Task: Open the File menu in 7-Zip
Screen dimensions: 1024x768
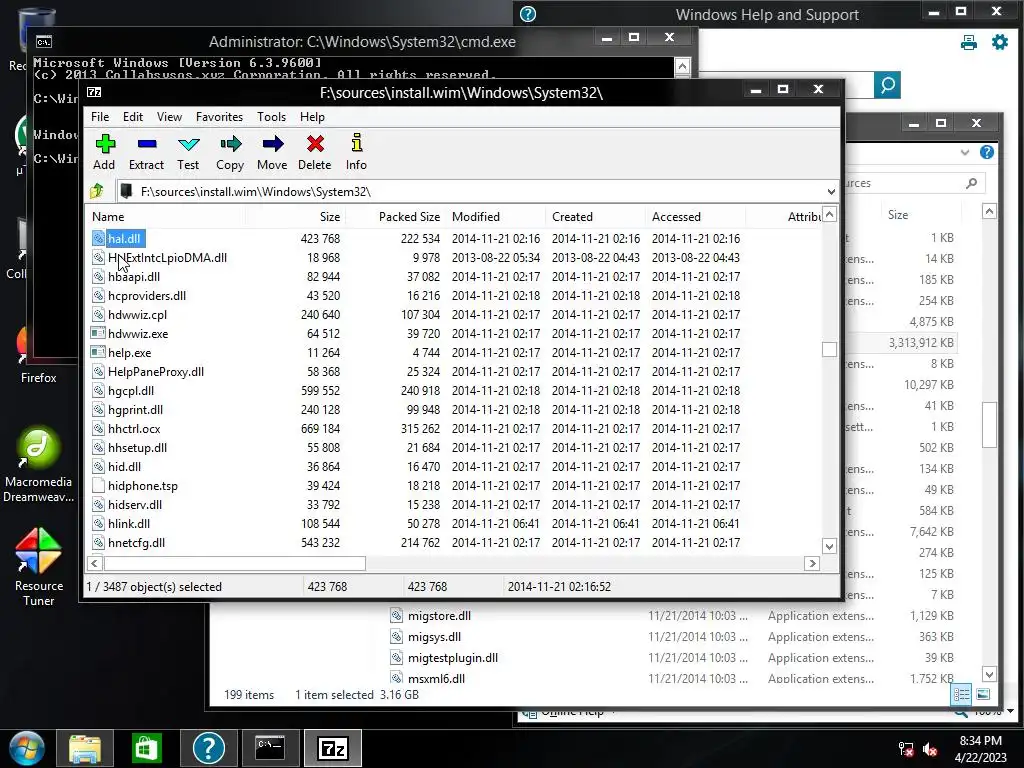Action: [x=100, y=117]
